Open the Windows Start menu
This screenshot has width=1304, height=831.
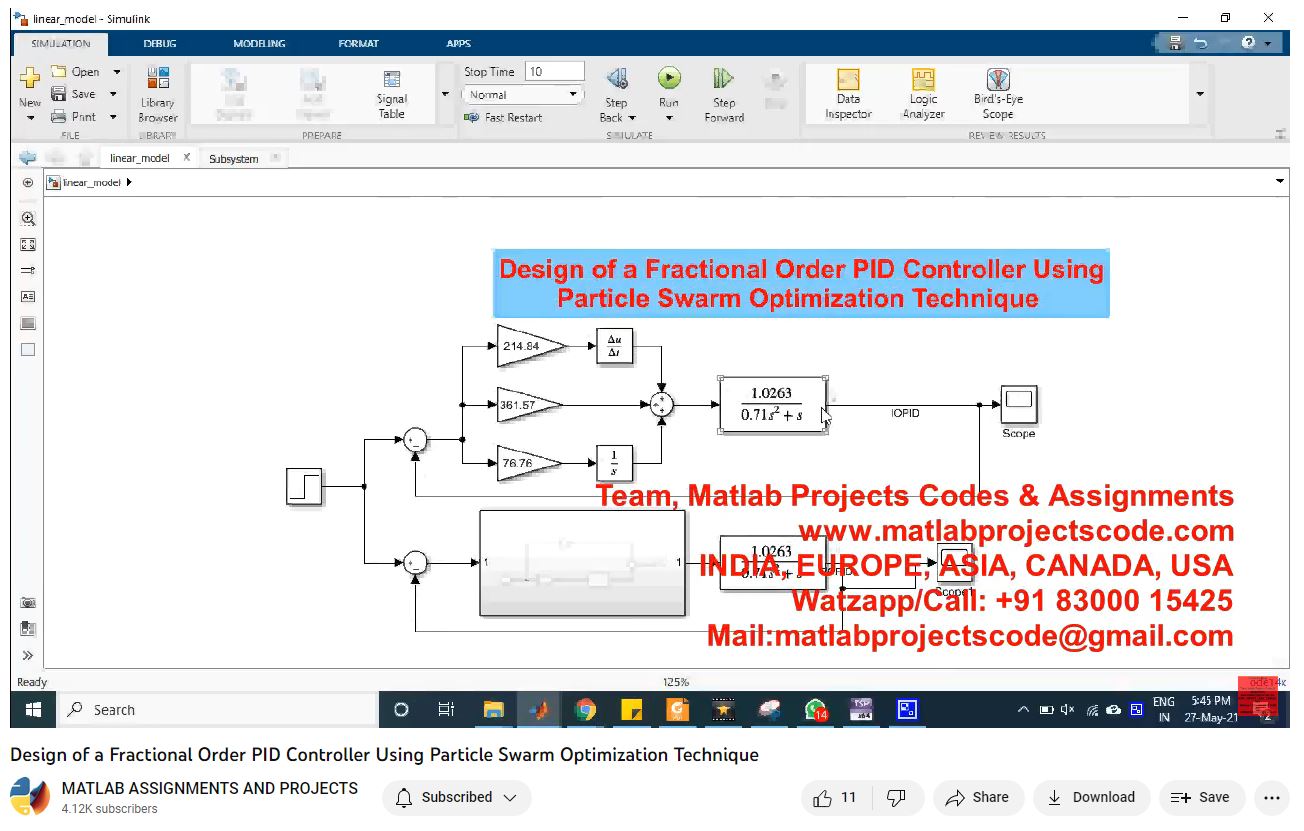coord(32,710)
